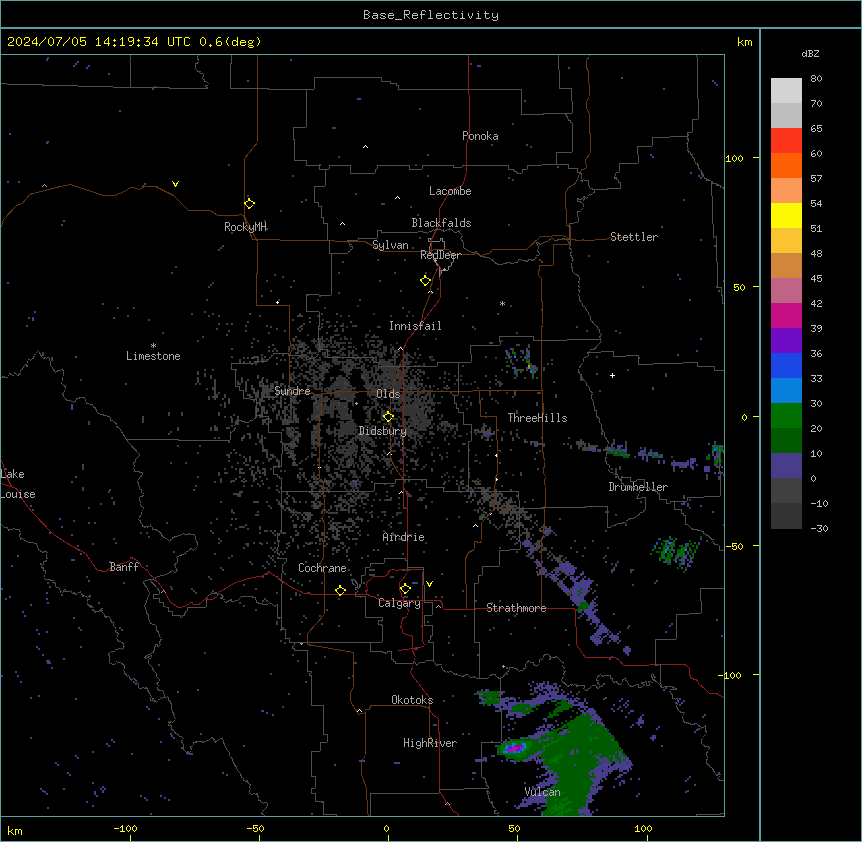Screen dimensions: 862x842
Task: Click the red swatch in dBZ legend
Action: click(x=786, y=141)
